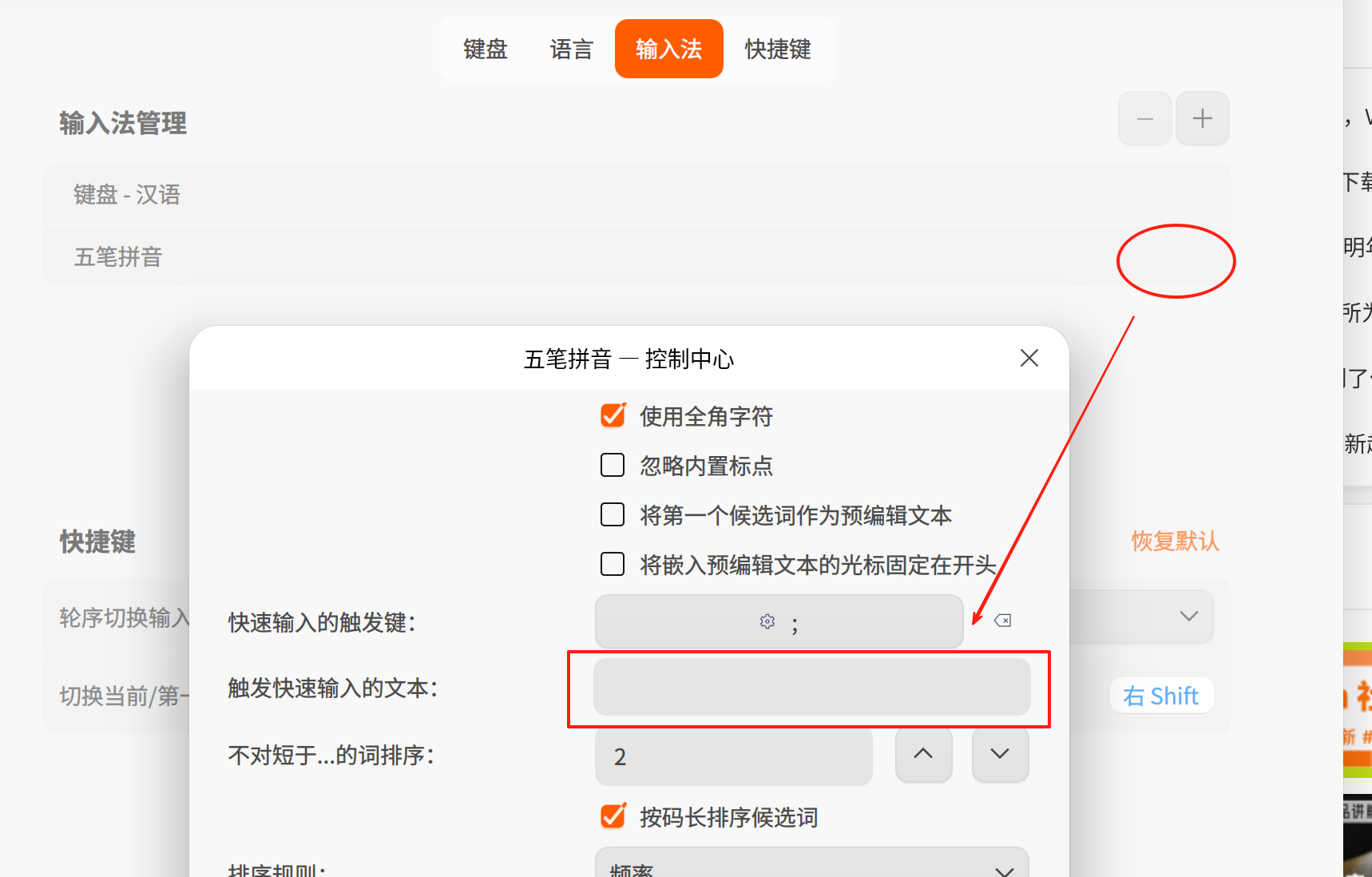Expand the 轮序切换输入法 shortcut dropdown

(x=1141, y=616)
